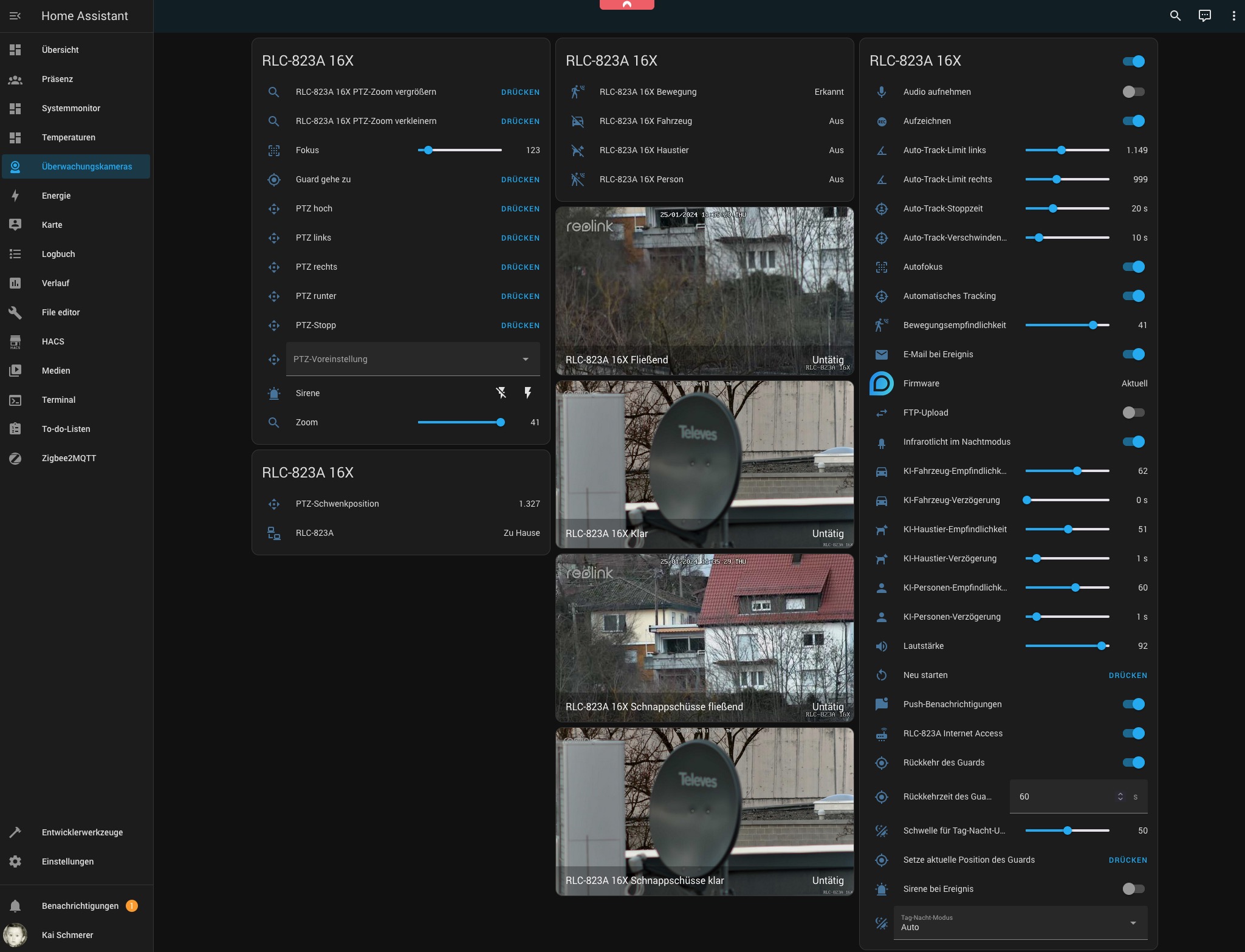Open notifications bell in sidebar
The height and width of the screenshot is (952, 1245).
click(15, 906)
